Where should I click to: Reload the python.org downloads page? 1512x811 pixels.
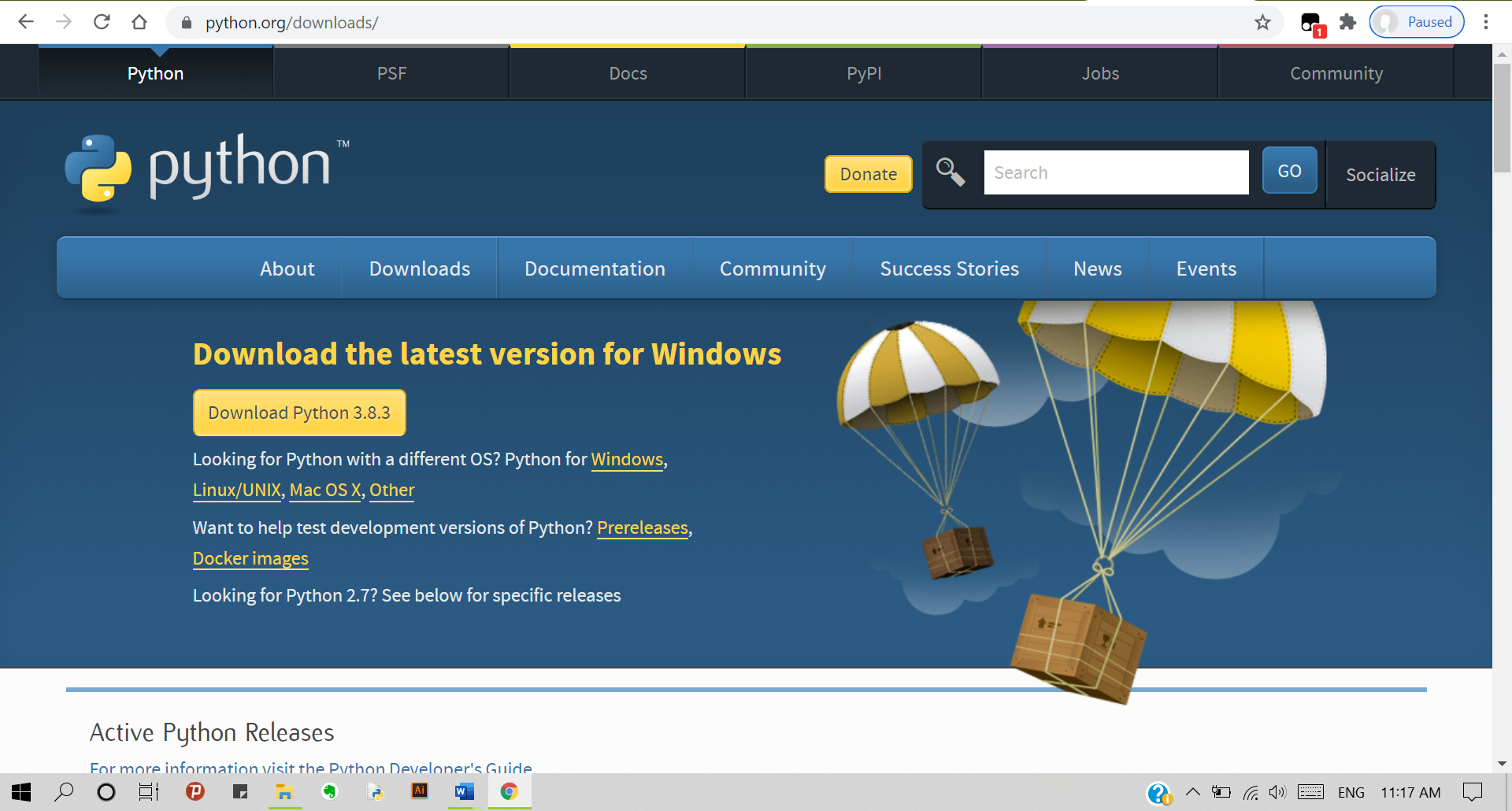tap(102, 22)
